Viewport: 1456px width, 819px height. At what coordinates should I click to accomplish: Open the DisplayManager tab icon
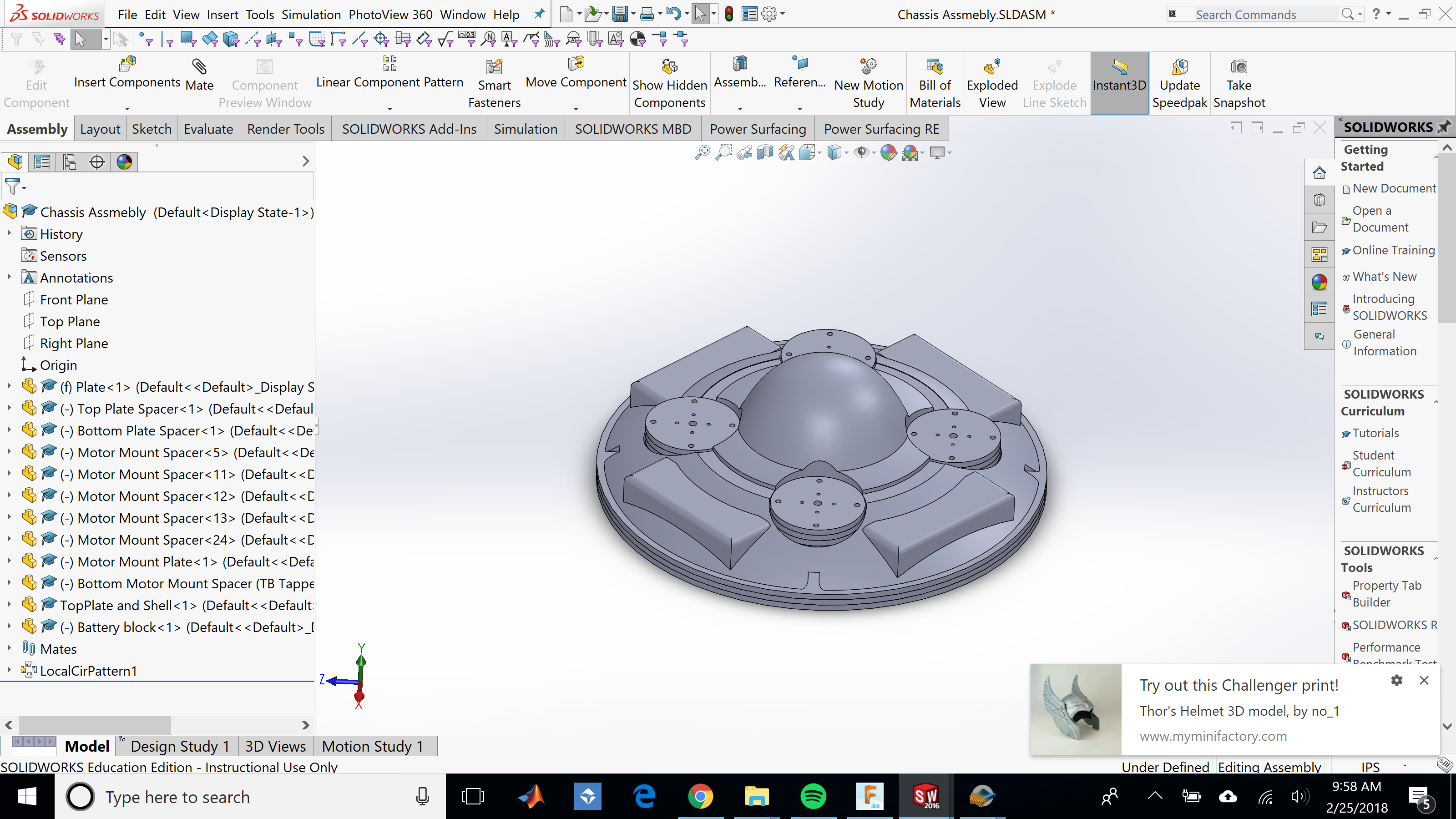coord(124,162)
